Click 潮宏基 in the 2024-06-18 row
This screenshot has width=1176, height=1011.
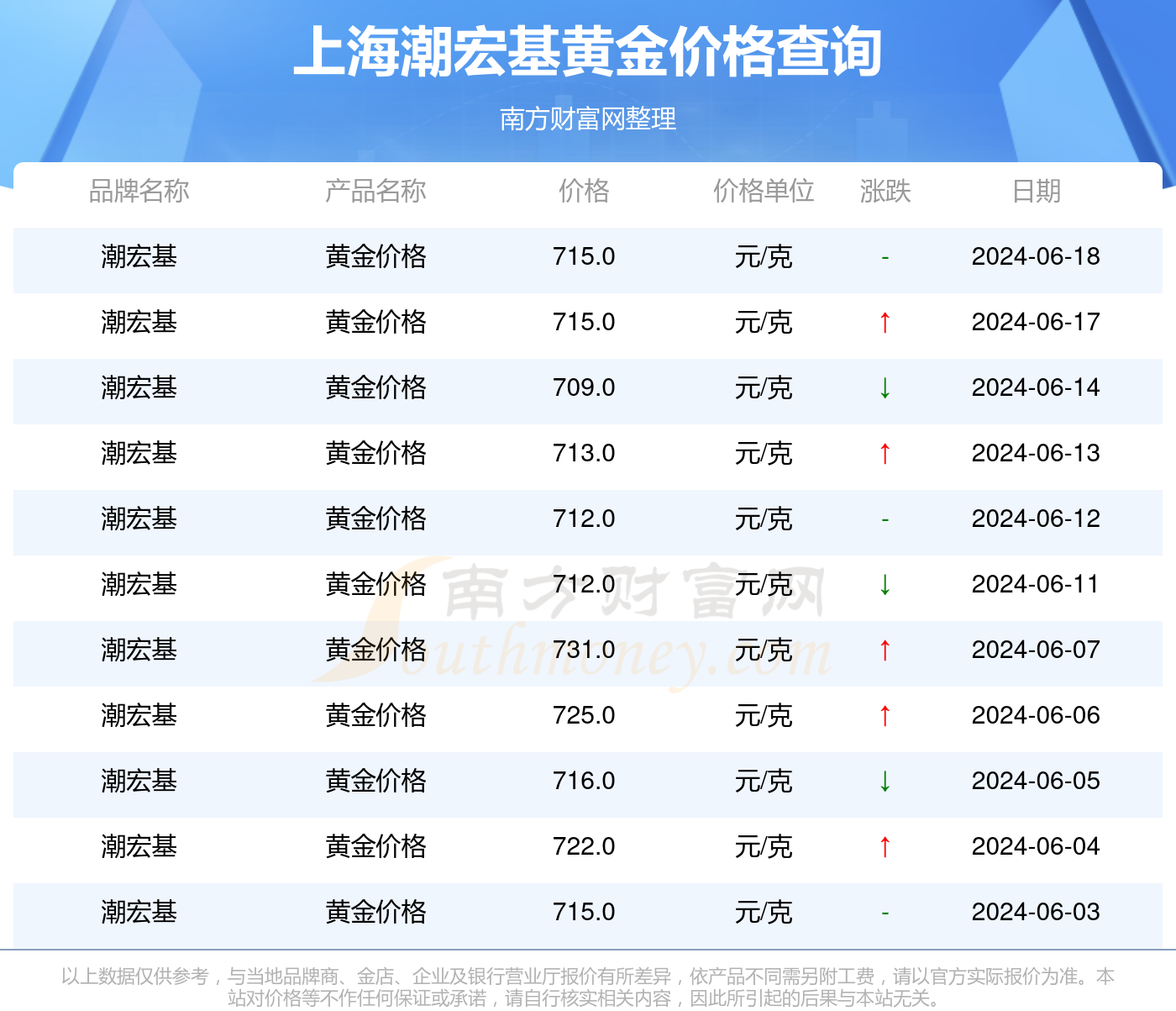tap(139, 256)
